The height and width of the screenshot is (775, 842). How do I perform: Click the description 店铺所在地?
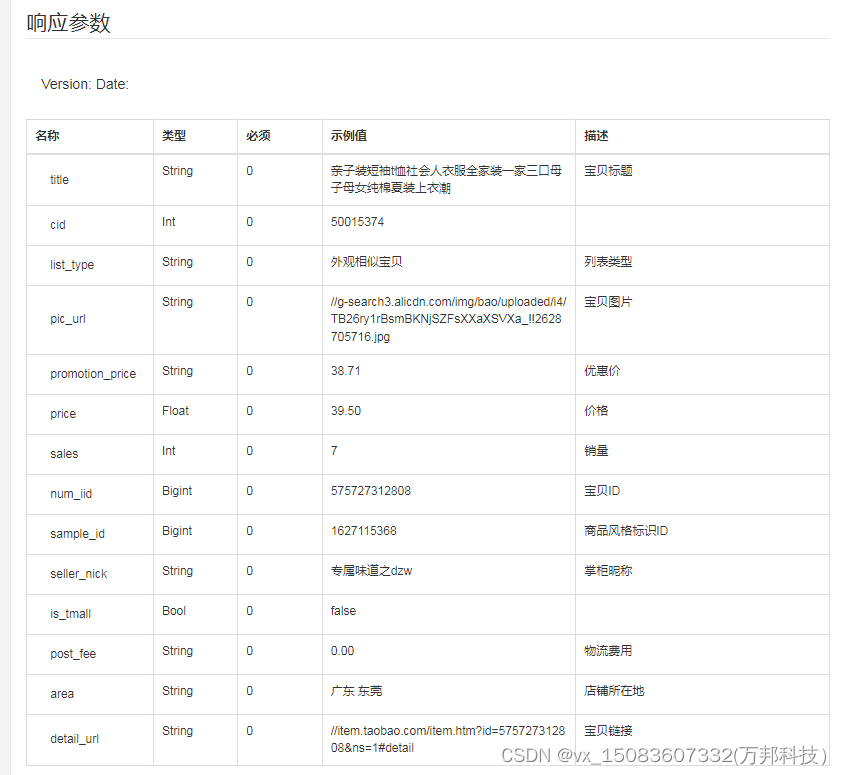pos(614,691)
